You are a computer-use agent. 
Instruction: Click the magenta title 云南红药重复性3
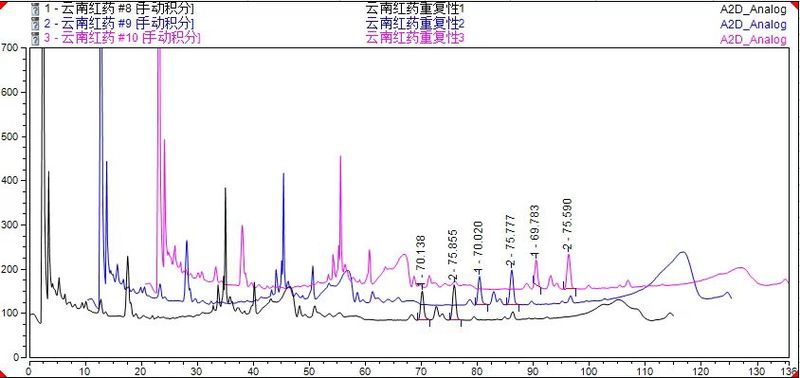pos(415,38)
